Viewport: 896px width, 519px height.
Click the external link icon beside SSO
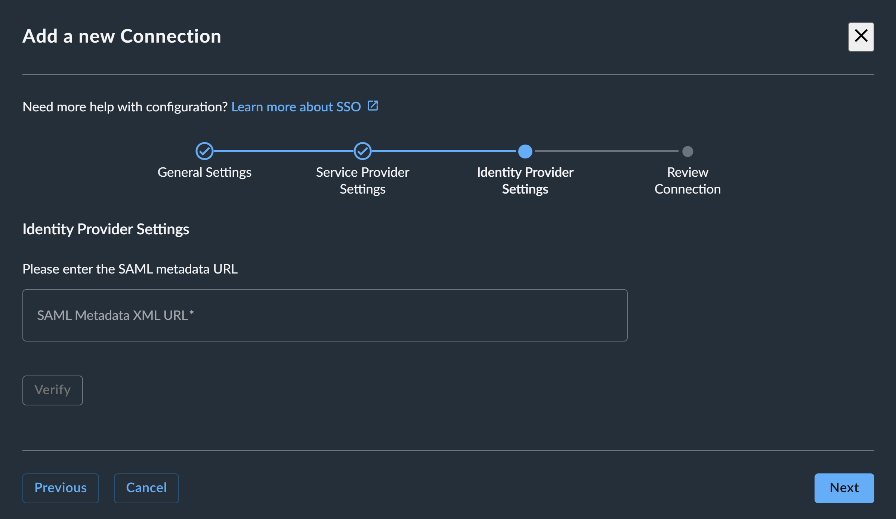pyautogui.click(x=373, y=106)
